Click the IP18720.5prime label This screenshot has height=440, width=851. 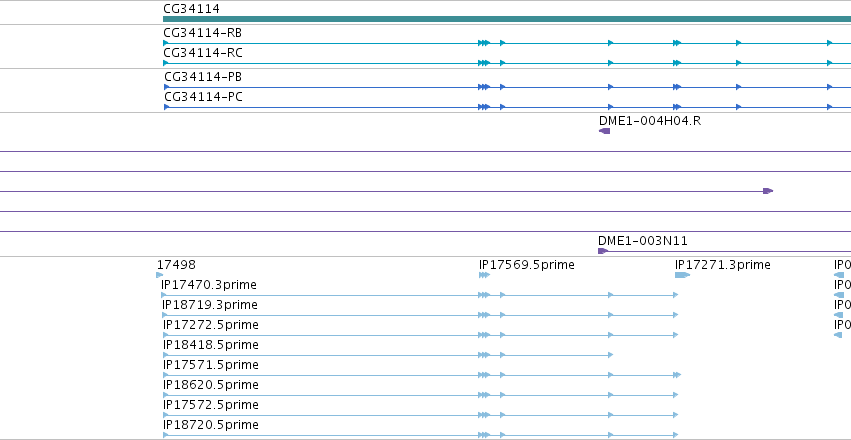pos(211,425)
